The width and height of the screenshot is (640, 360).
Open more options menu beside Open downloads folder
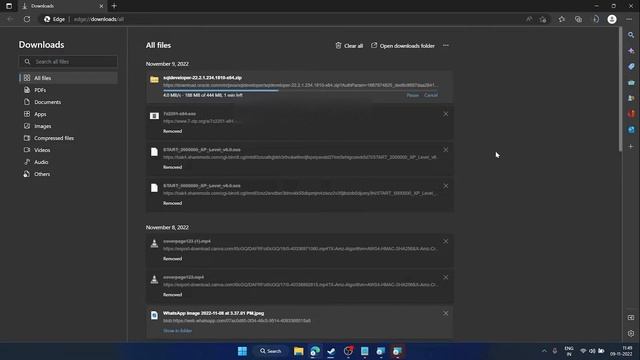tap(446, 45)
